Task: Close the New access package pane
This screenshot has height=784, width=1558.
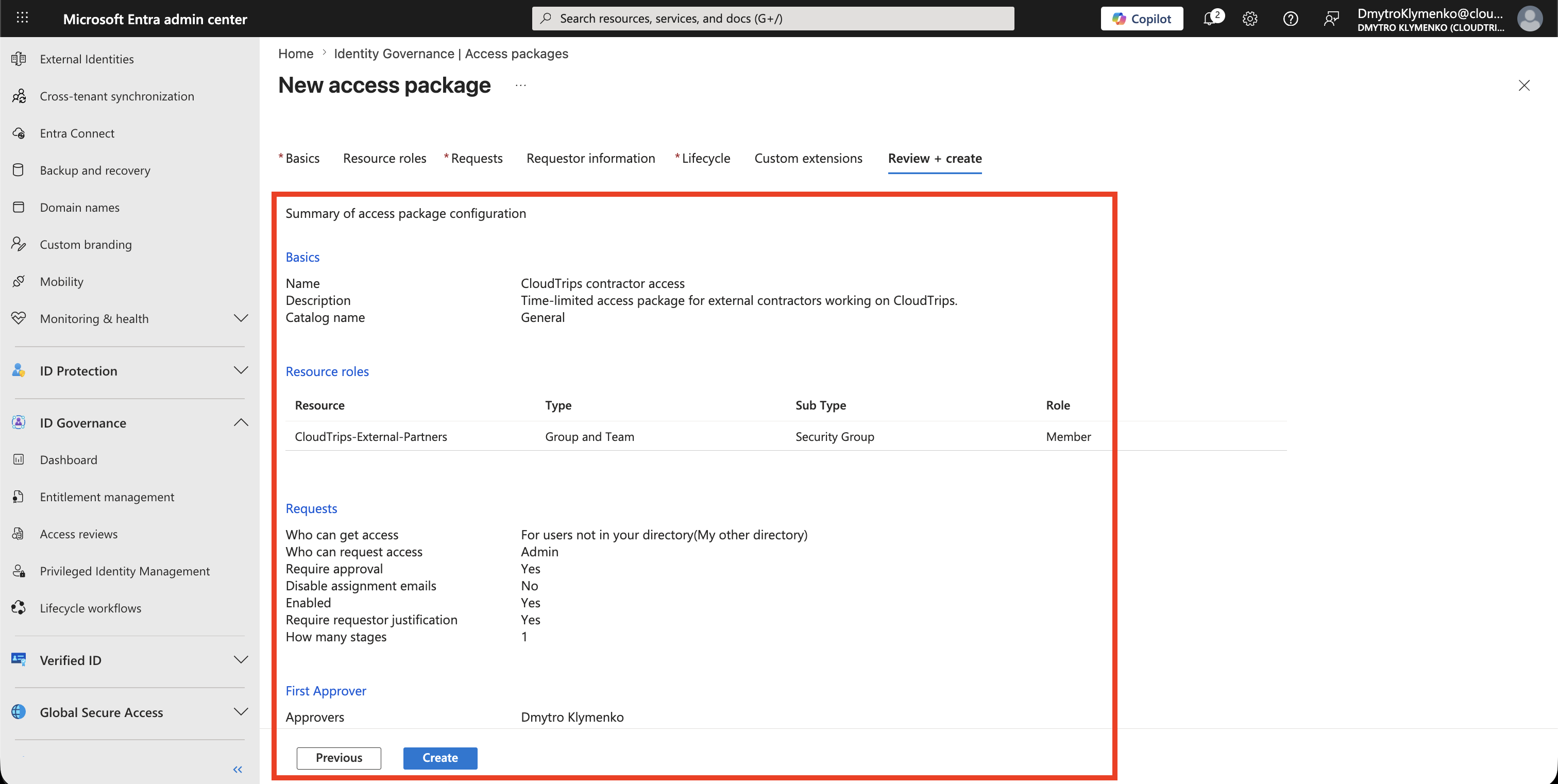Action: [1524, 85]
